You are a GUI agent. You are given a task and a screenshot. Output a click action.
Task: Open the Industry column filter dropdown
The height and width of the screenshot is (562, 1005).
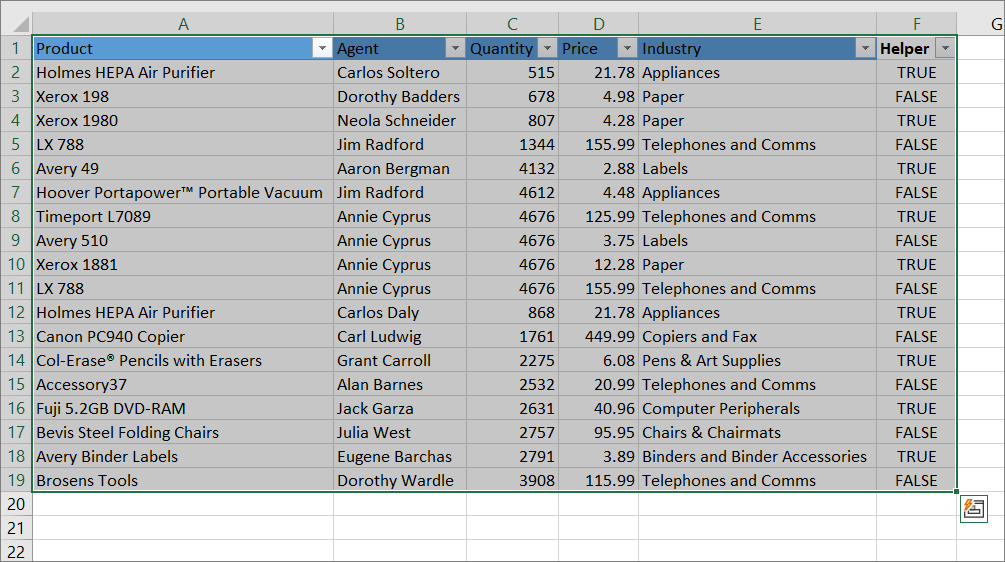click(x=865, y=48)
